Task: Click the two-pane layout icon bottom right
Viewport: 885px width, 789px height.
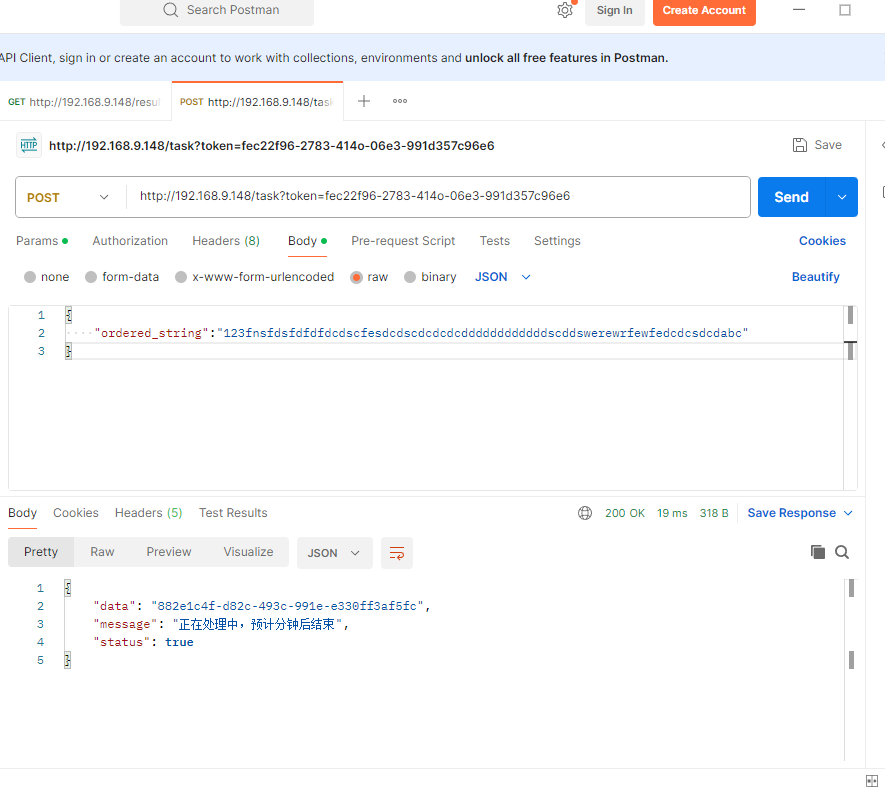Action: (871, 781)
